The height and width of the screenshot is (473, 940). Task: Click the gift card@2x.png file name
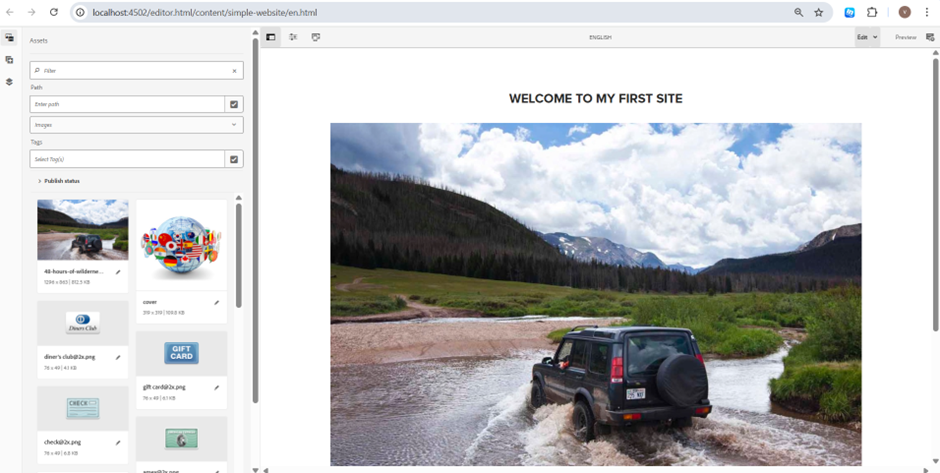tap(164, 387)
